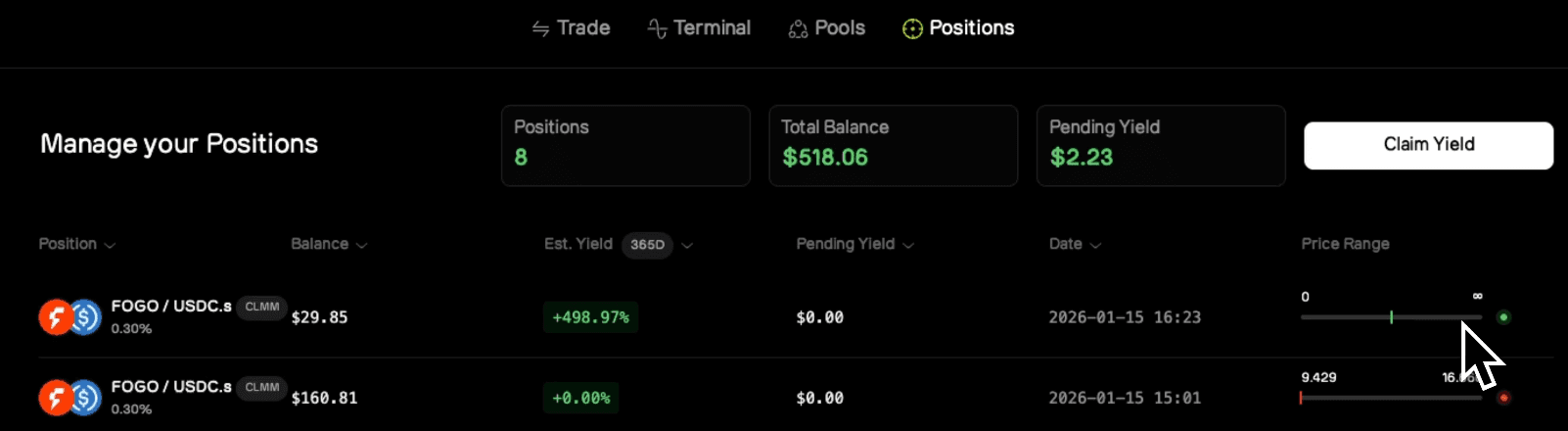Click green in-range status dot
1568x431 pixels.
[x=1504, y=317]
